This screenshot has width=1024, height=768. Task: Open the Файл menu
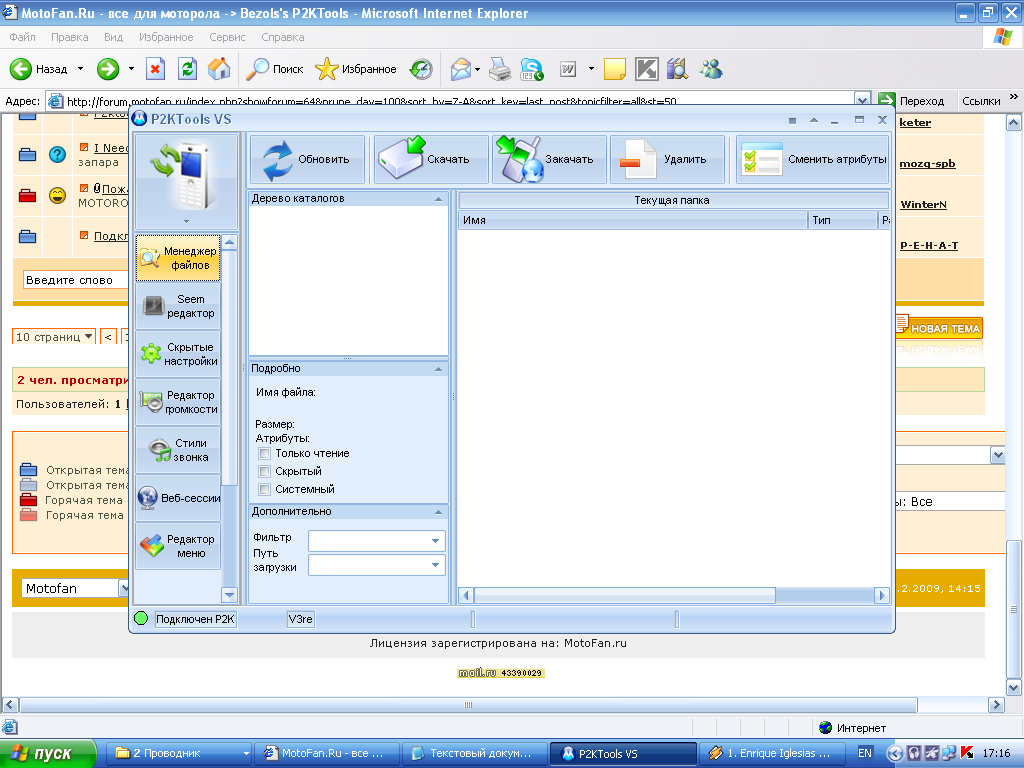[x=22, y=37]
